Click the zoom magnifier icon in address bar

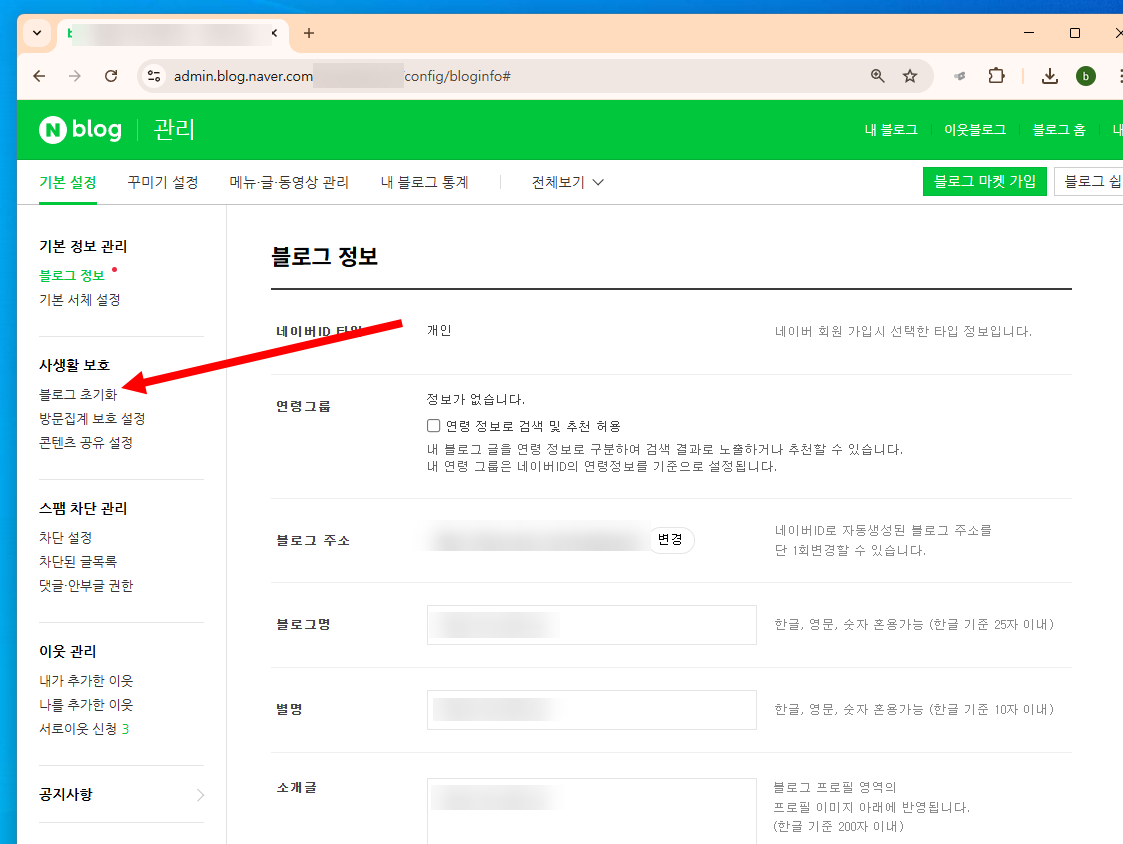[x=877, y=76]
